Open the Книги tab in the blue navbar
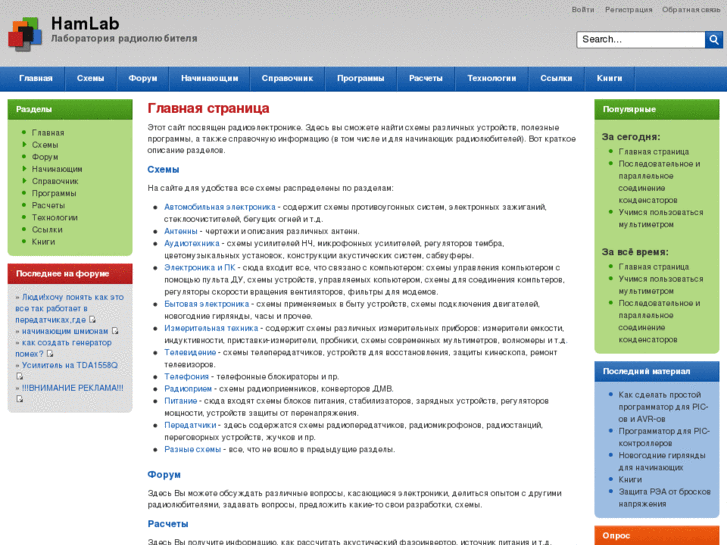This screenshot has height=545, width=727. [x=609, y=78]
